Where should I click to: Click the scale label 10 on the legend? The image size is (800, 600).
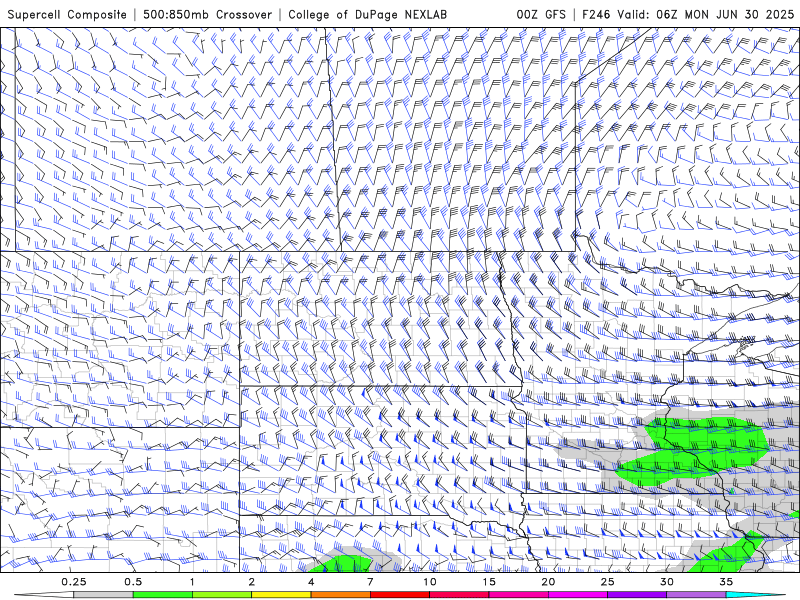click(430, 582)
